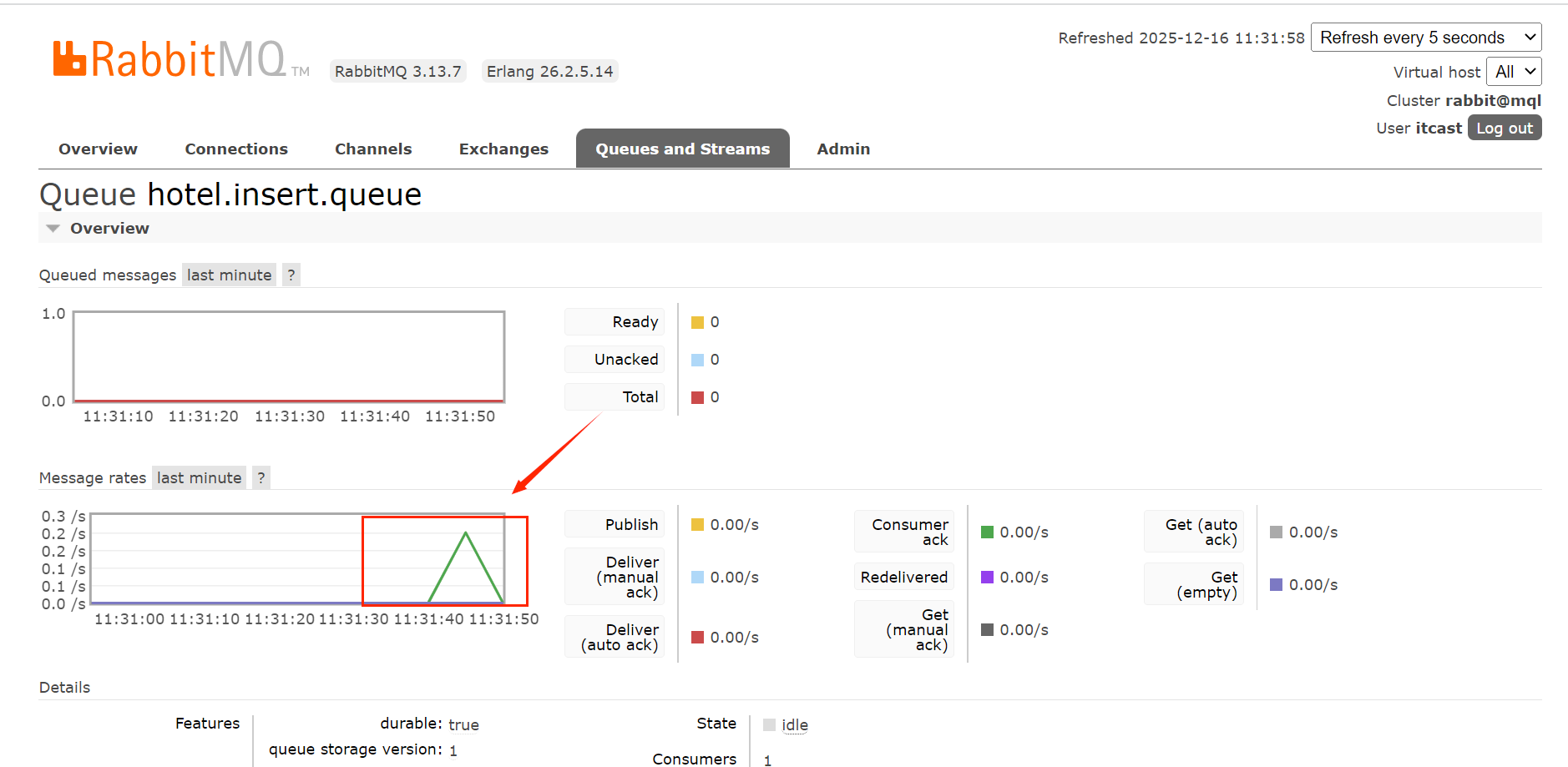Click the Publish label
The width and height of the screenshot is (1568, 767).
coord(615,525)
